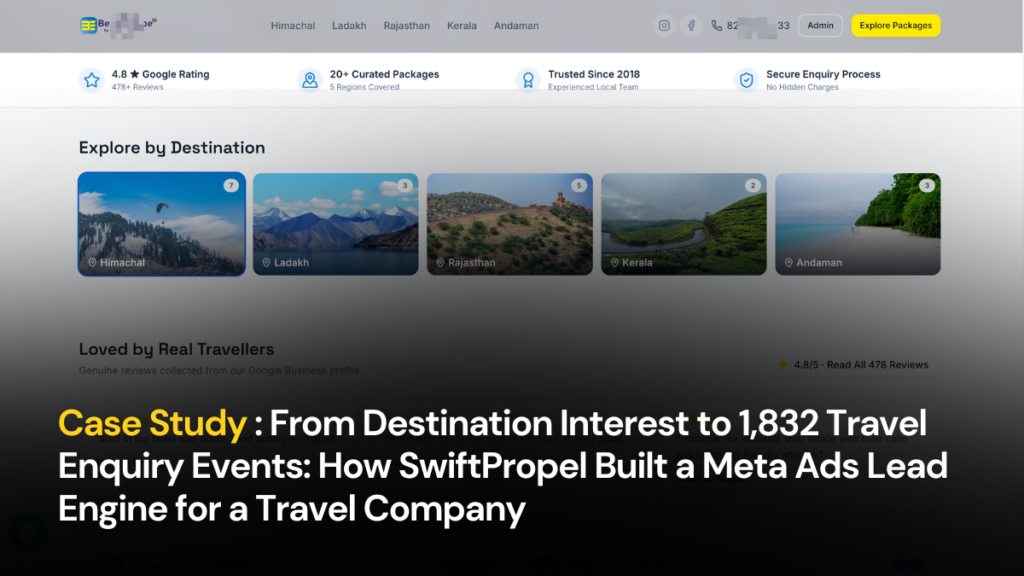The width and height of the screenshot is (1024, 576).
Task: Click the '4.8 ★ Google Rating' text
Action: (160, 74)
